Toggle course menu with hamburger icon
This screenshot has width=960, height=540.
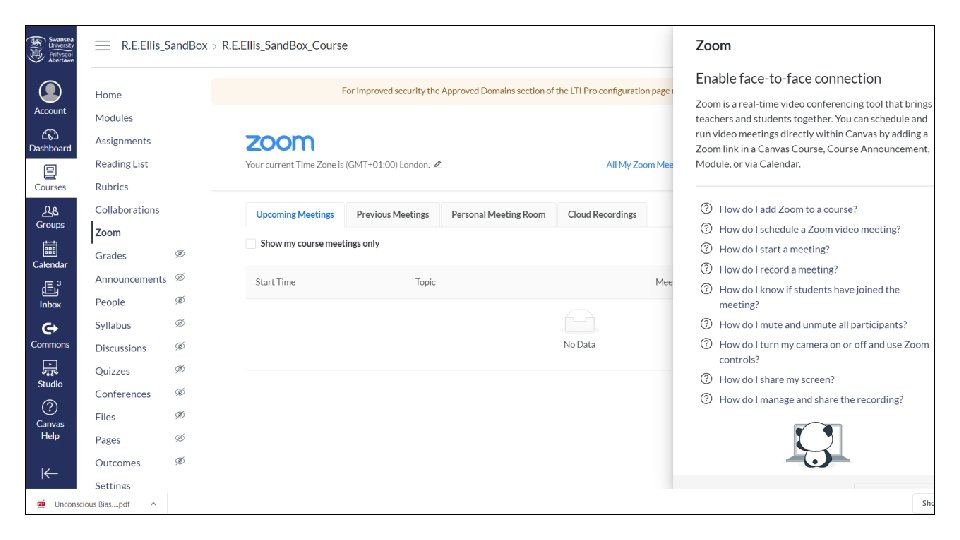(x=103, y=45)
